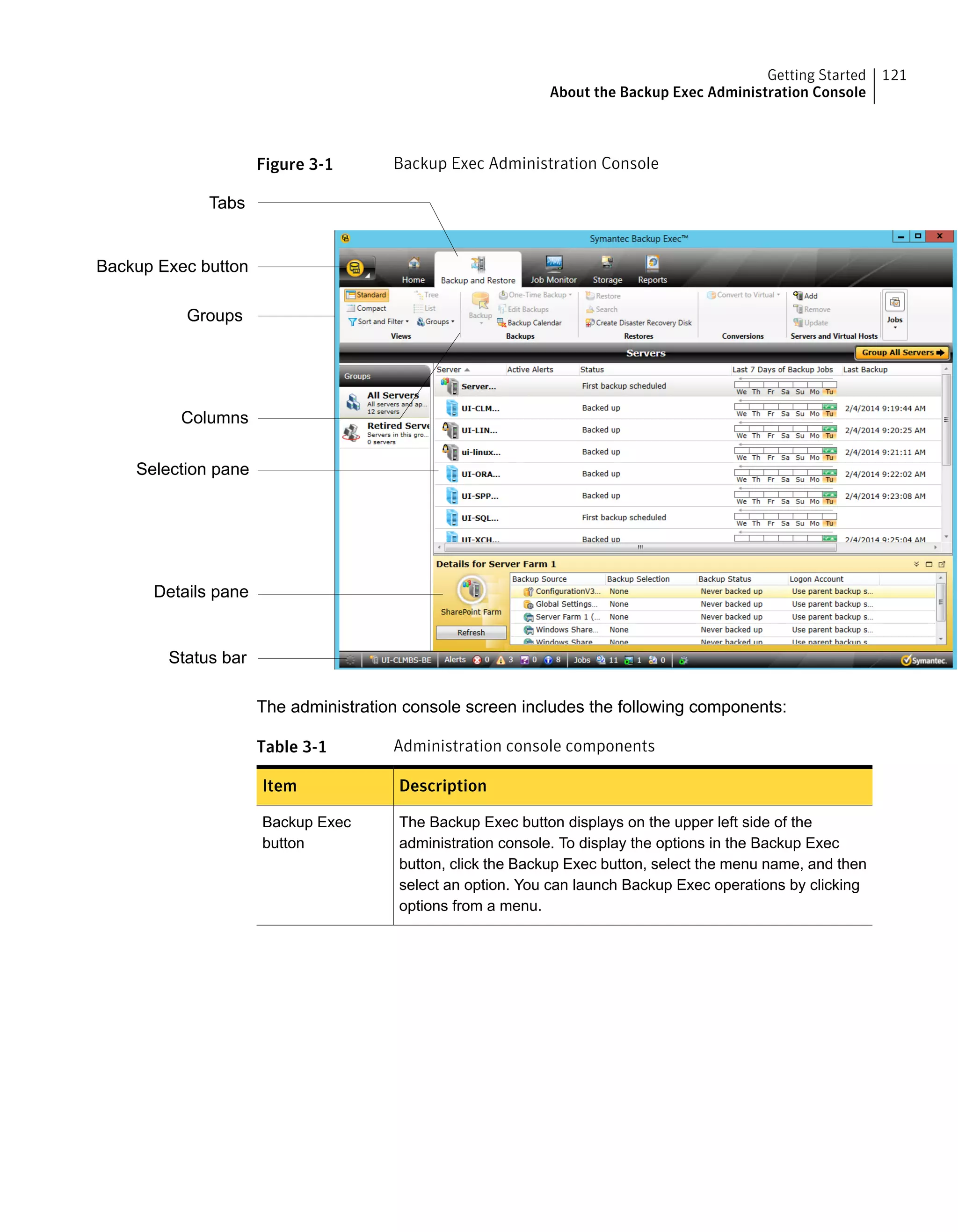Click Status column header

592,370
